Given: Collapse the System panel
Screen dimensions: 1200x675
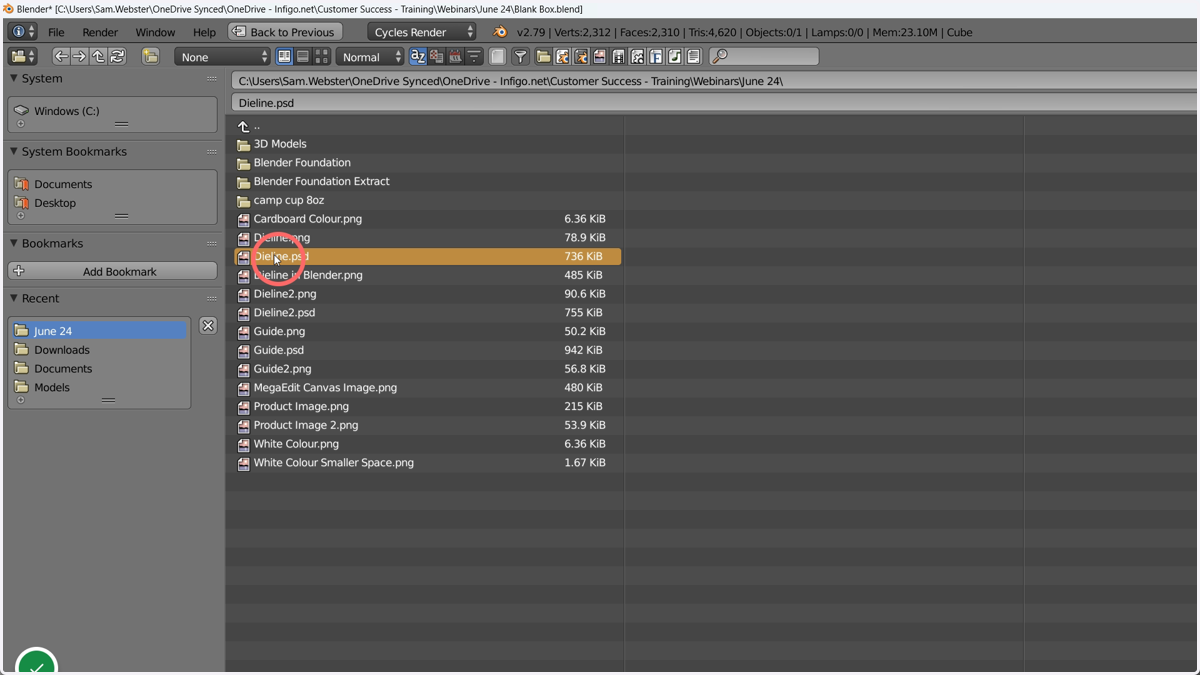Looking at the screenshot, I should pos(14,78).
